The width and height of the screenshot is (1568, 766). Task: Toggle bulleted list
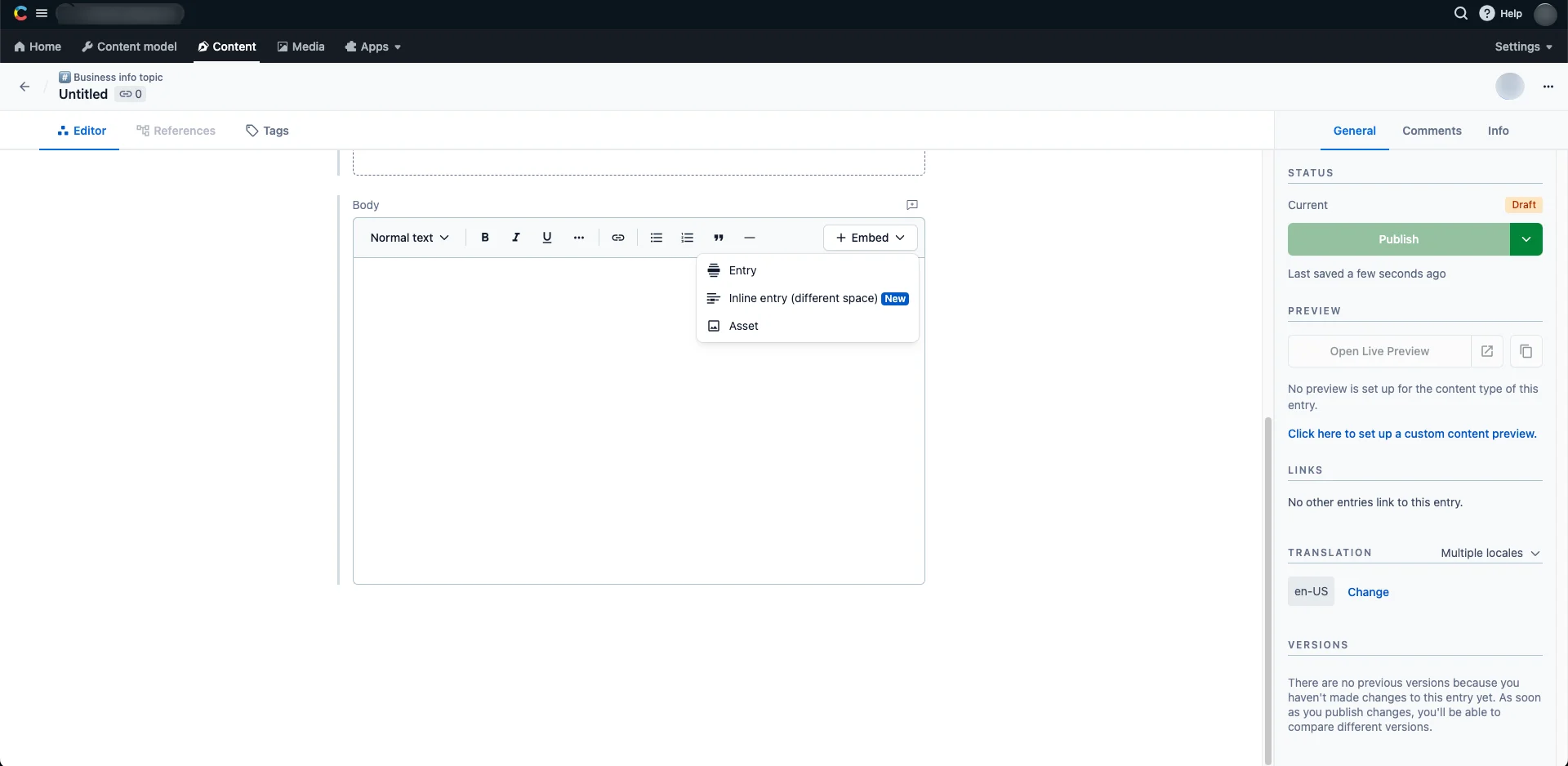[657, 238]
